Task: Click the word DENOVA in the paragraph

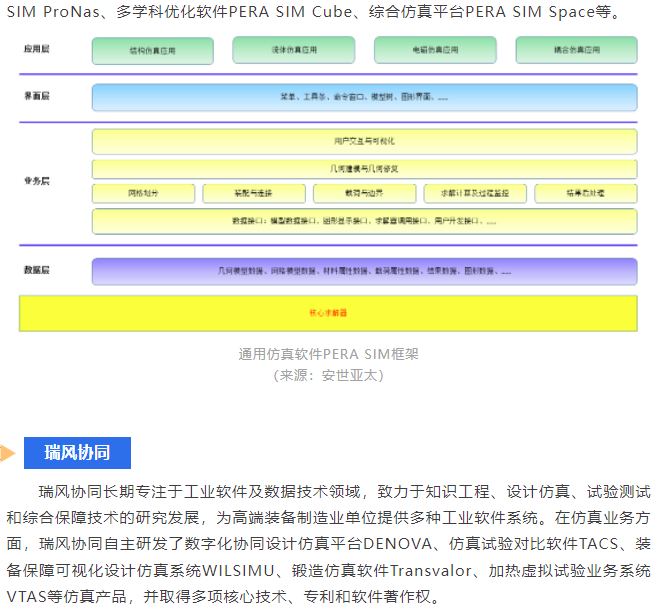Action: click(397, 544)
